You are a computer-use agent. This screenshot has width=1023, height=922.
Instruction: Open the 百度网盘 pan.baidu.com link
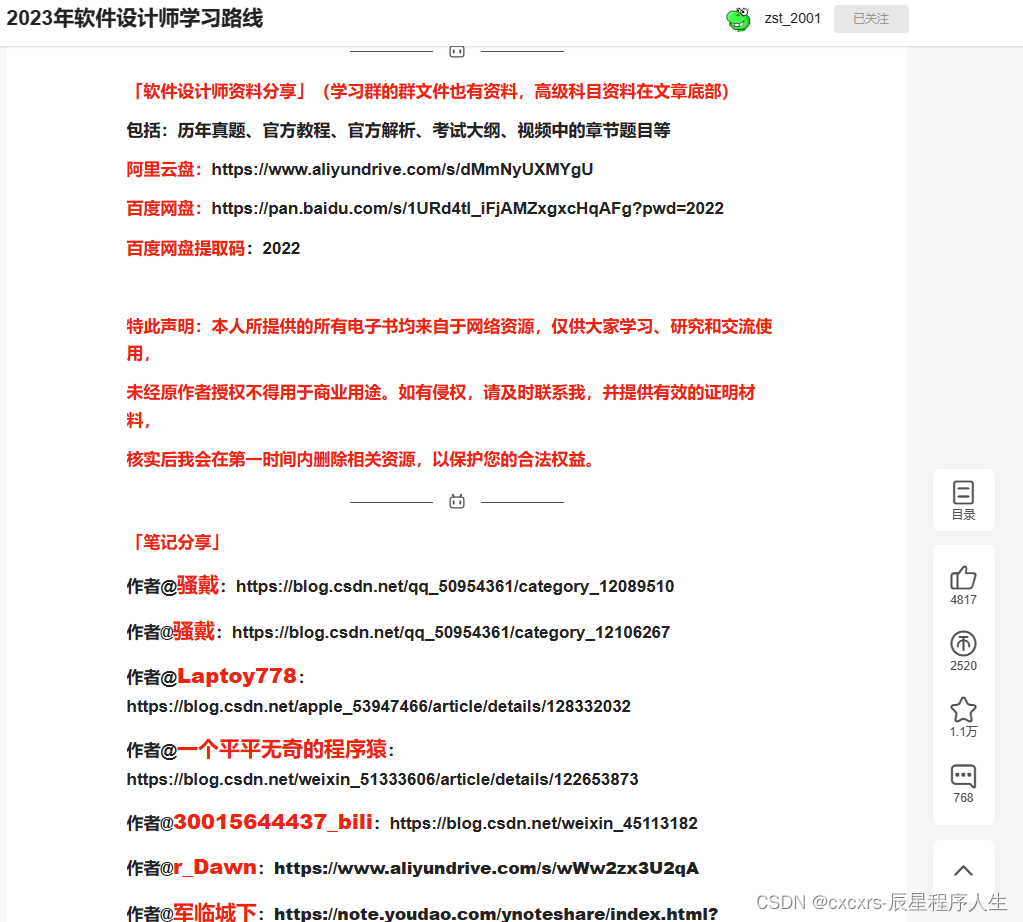467,209
